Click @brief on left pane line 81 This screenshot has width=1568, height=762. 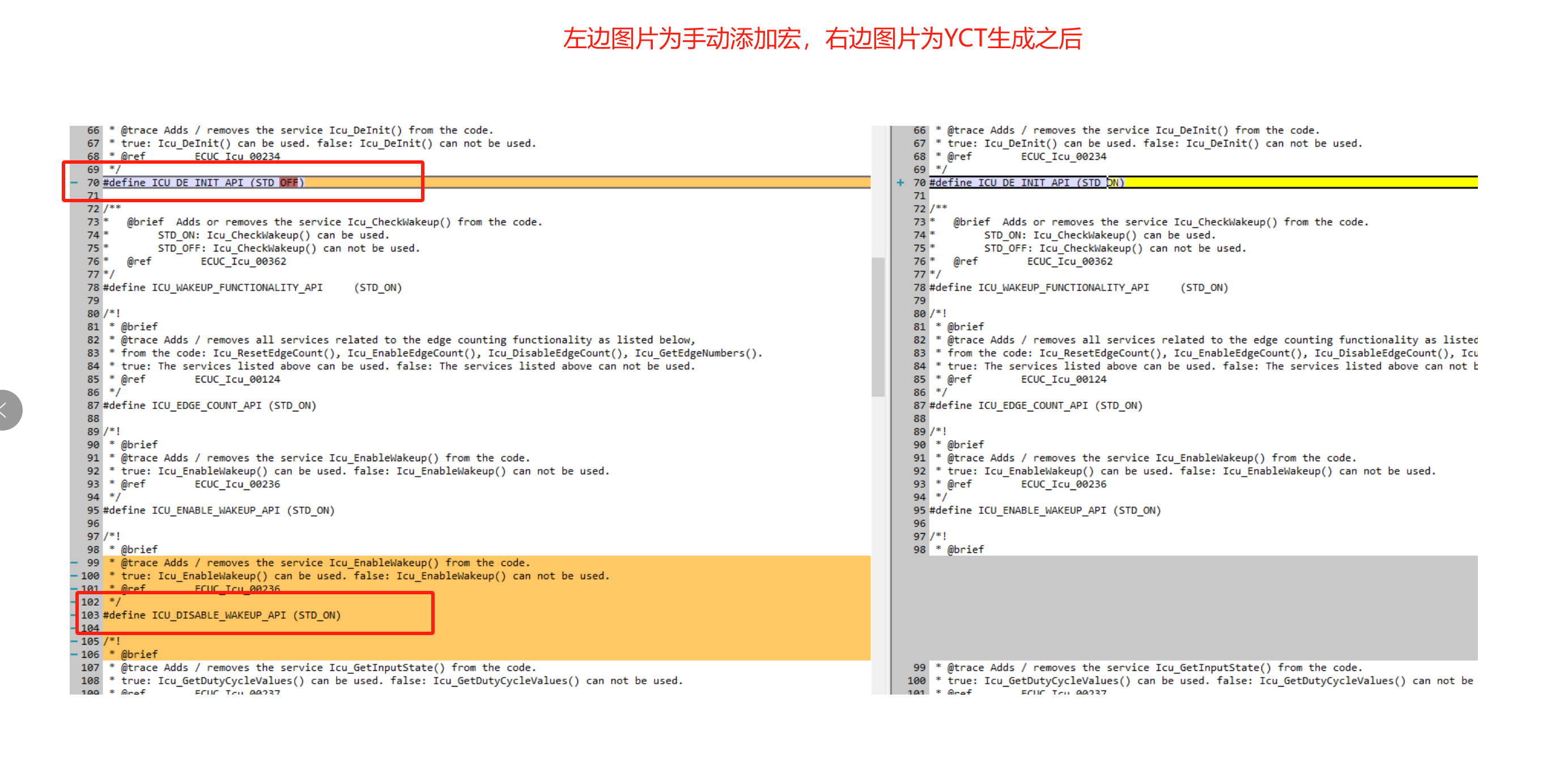(139, 327)
